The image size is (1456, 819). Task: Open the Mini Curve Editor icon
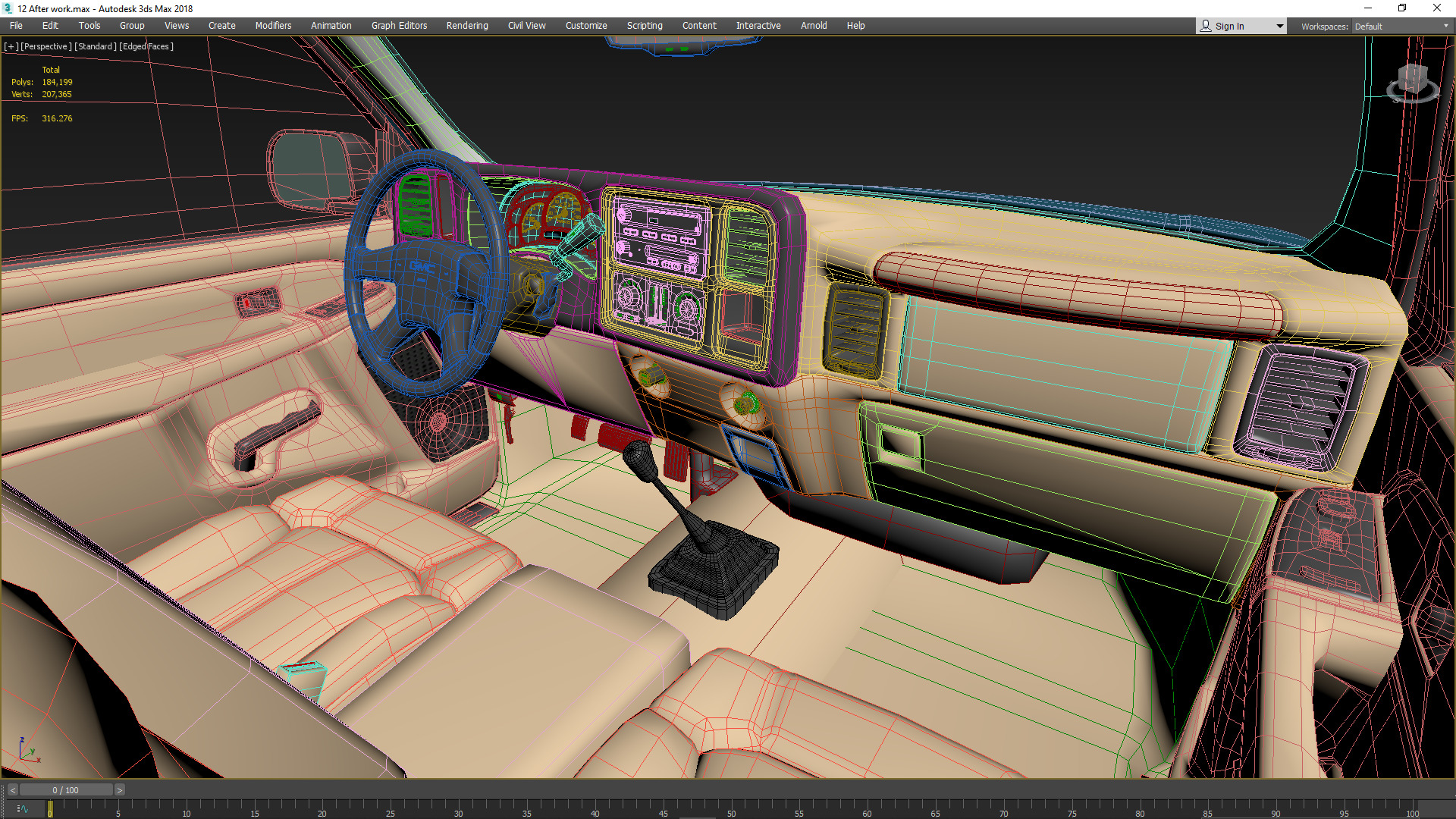point(23,809)
